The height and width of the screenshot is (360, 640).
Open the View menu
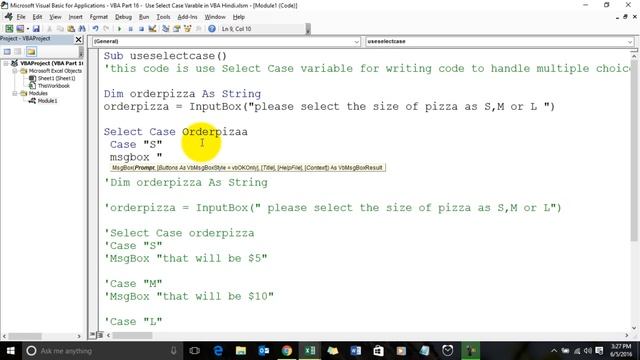[x=56, y=17]
